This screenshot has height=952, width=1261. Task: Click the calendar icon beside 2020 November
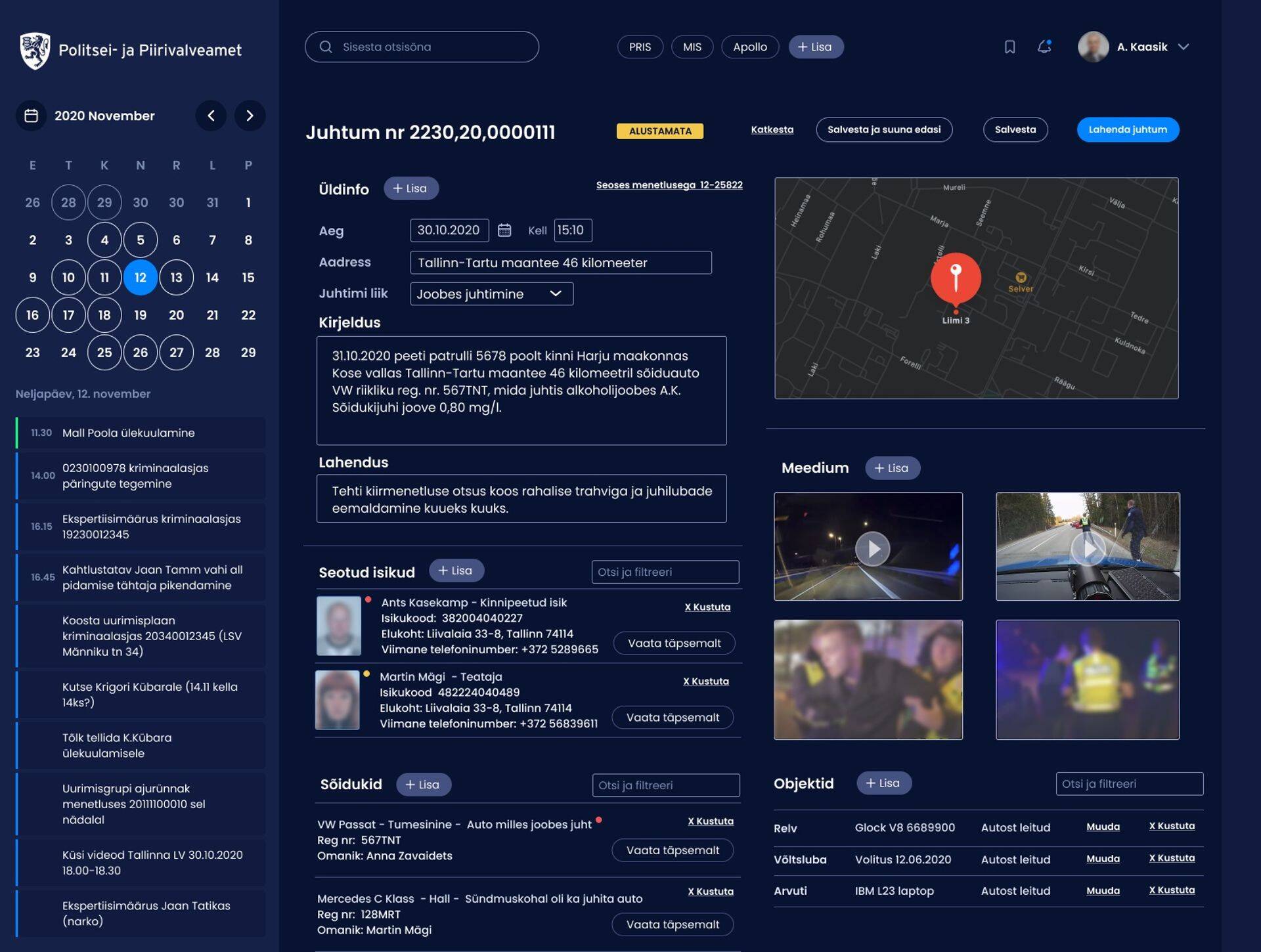pos(31,116)
